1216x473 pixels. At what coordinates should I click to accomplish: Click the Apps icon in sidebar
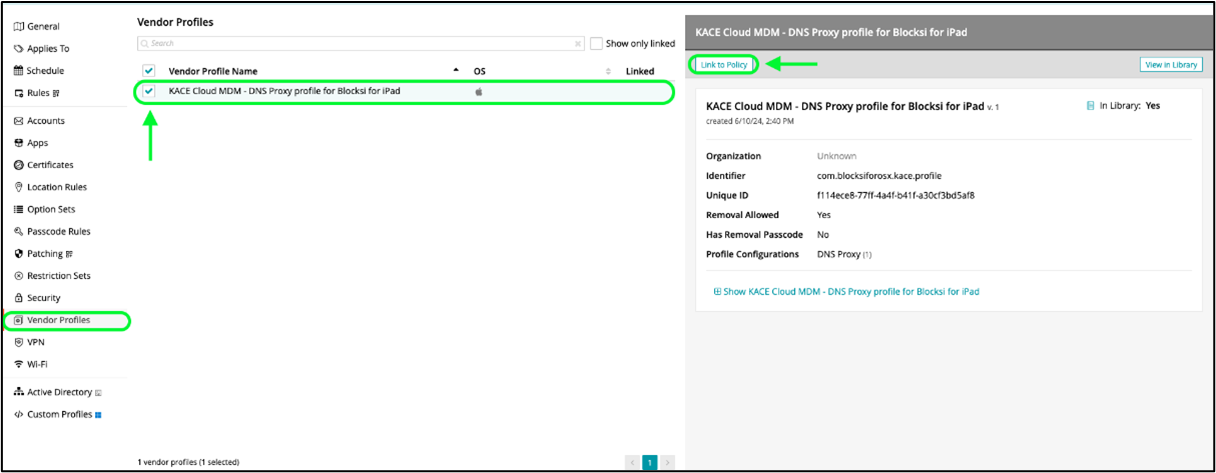19,143
